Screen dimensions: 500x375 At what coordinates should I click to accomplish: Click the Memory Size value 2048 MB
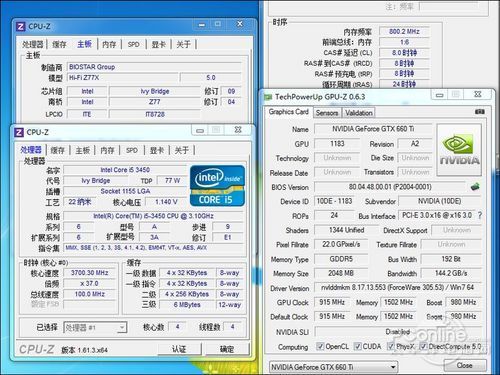[341, 273]
